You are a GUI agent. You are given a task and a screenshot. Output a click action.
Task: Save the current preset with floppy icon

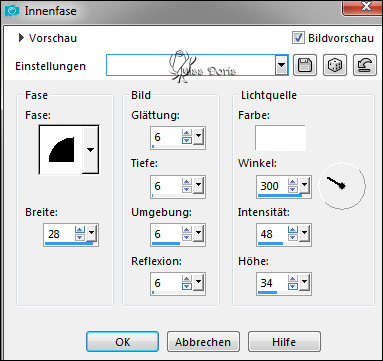click(305, 65)
